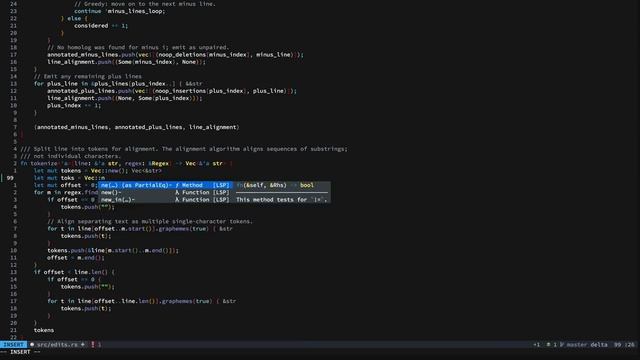Click the "// Align separating text" comment
Image resolution: width=640 pixels, height=360 pixels.
coord(150,222)
